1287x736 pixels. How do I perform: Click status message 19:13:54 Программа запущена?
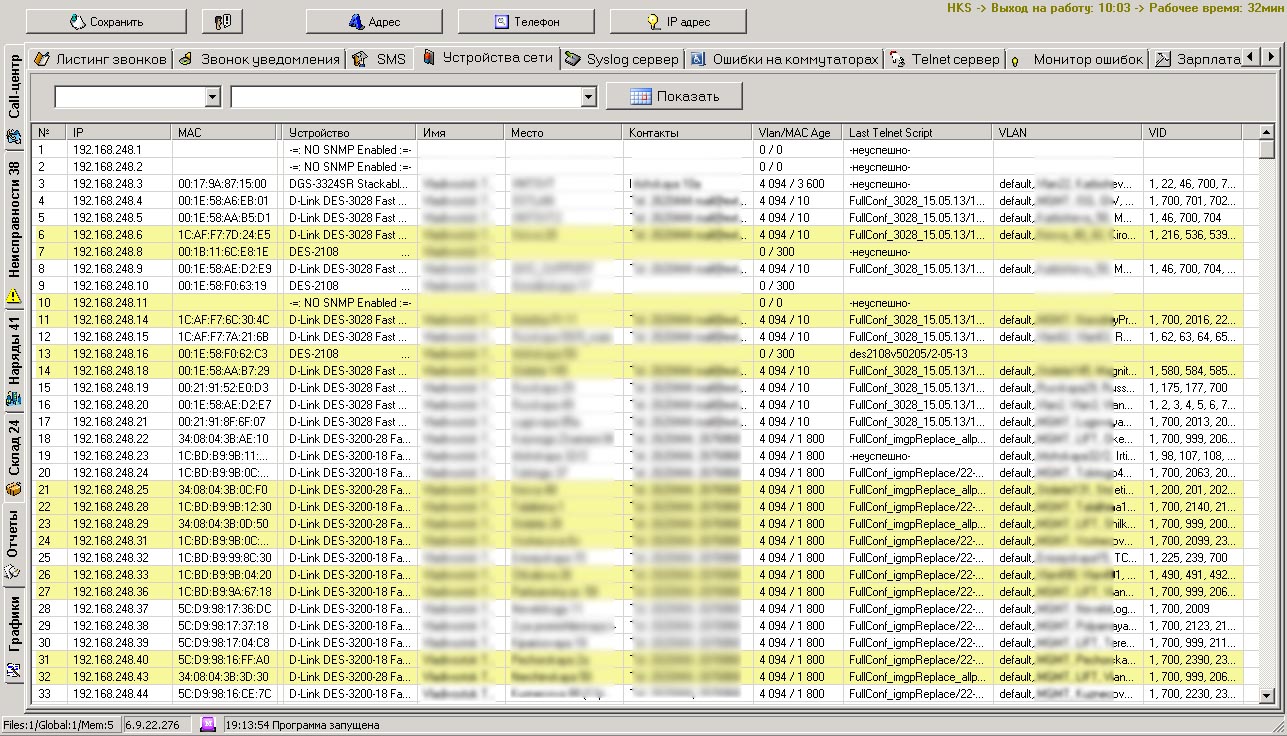303,725
